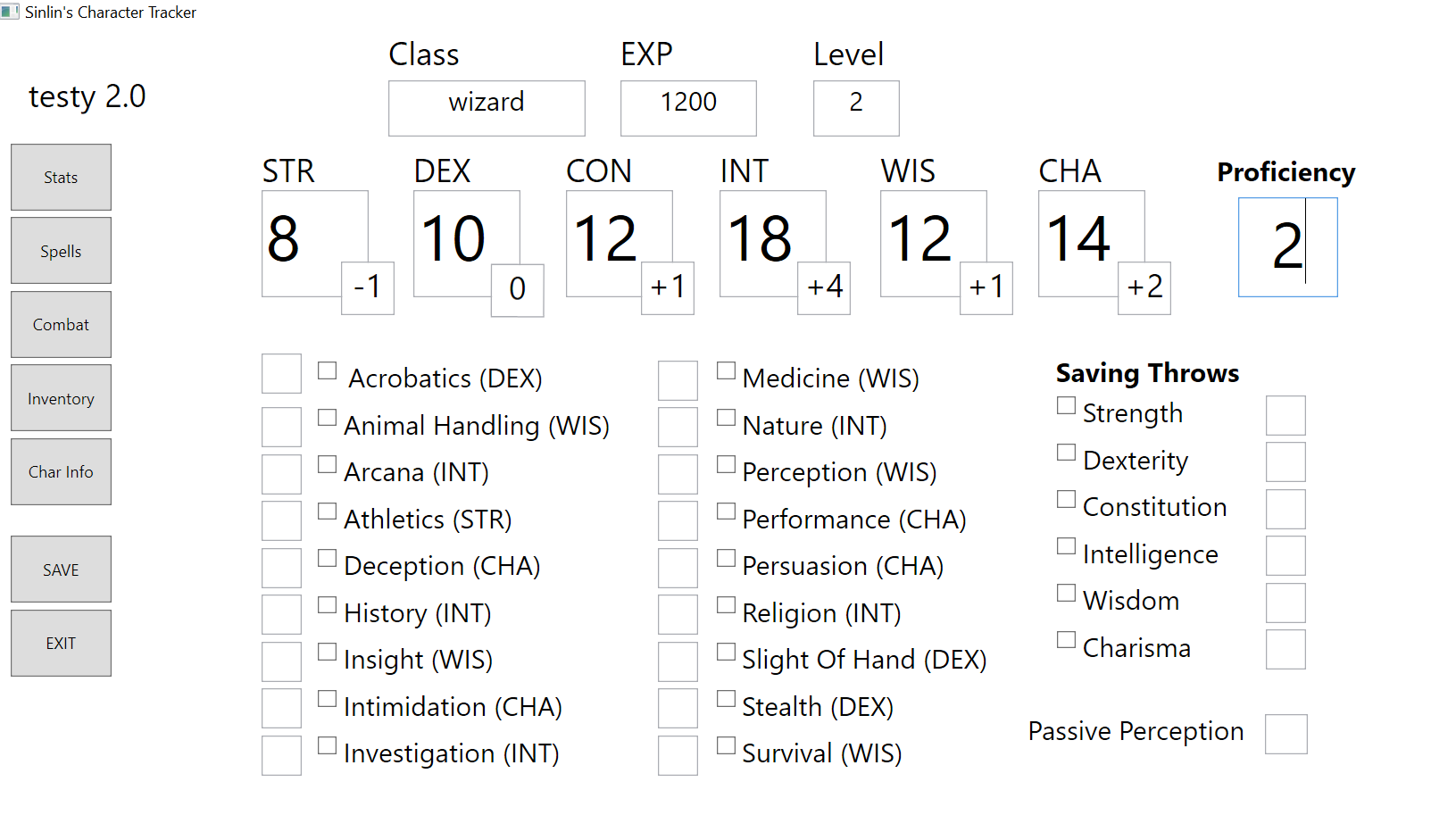Click the Class field containing wizard

[x=487, y=108]
